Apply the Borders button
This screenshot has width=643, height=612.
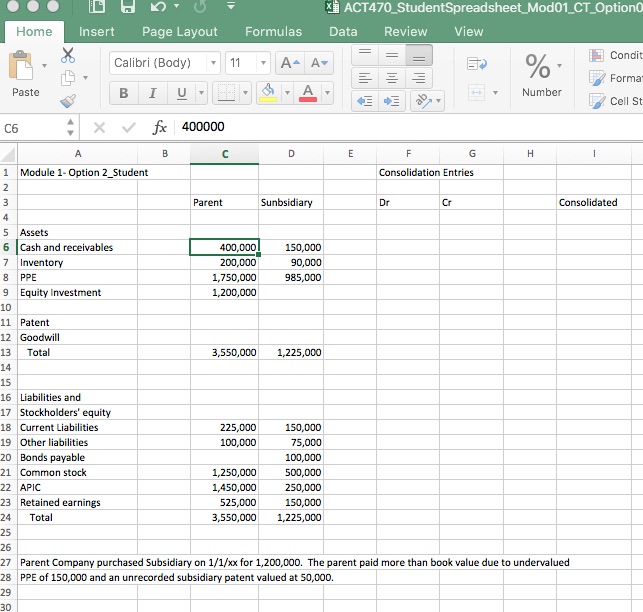tap(226, 93)
